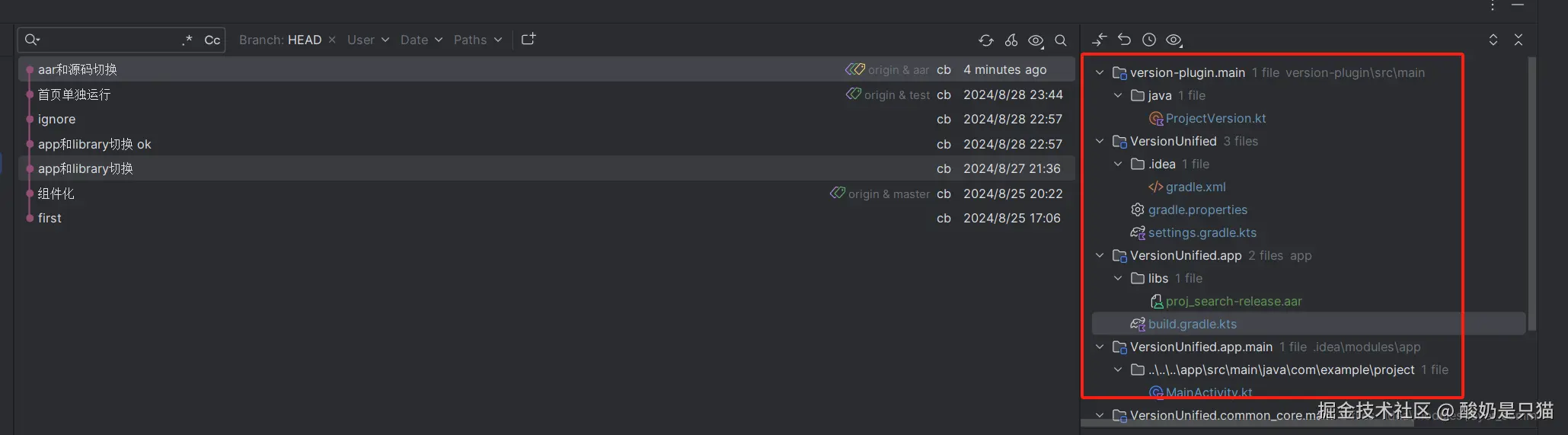Screen dimensions: 1568x435
Task: Toggle match case (Cc) in search
Action: 212,40
